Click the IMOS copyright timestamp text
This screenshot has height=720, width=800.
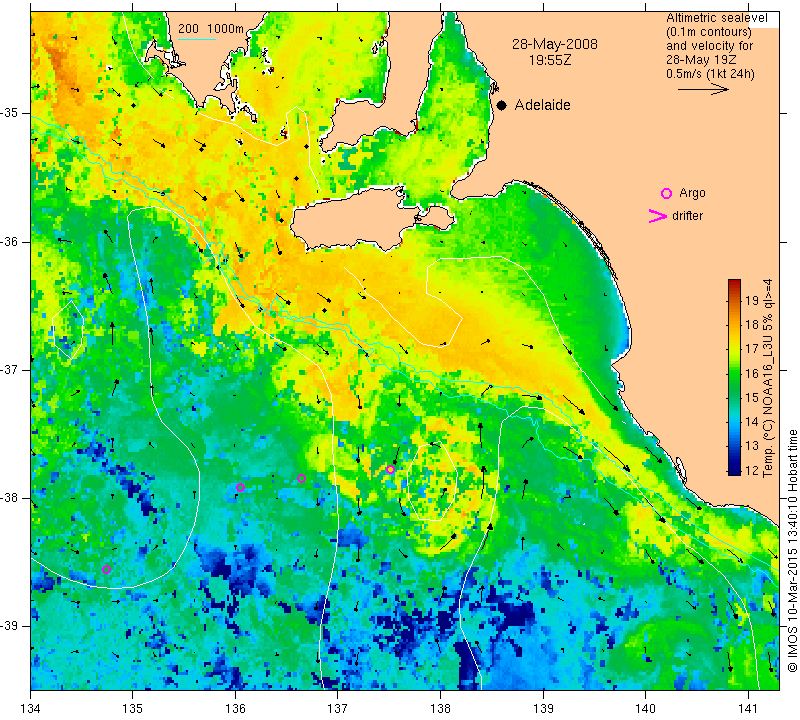click(792, 550)
